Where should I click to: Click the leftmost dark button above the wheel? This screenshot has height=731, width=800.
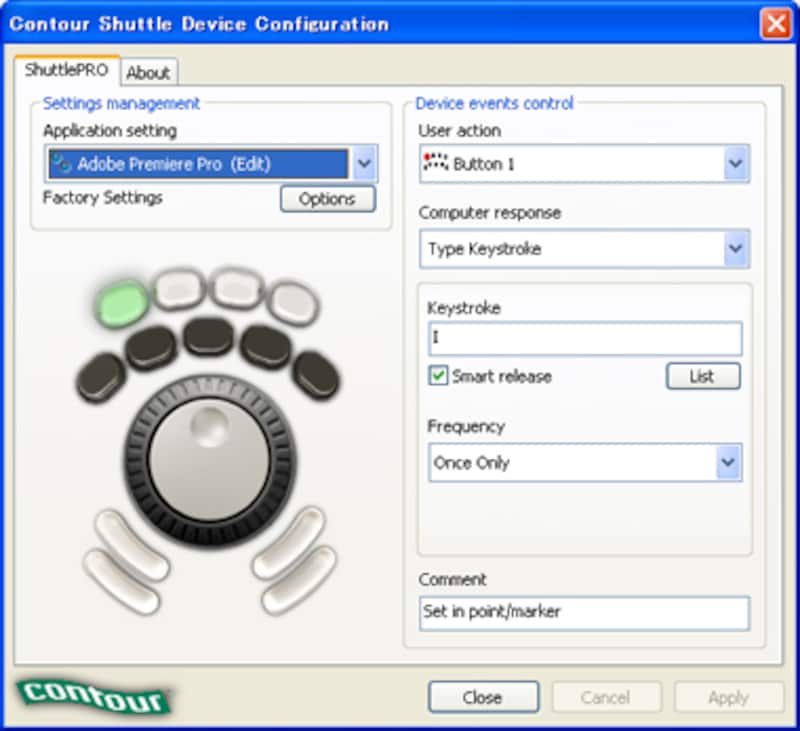[x=101, y=377]
